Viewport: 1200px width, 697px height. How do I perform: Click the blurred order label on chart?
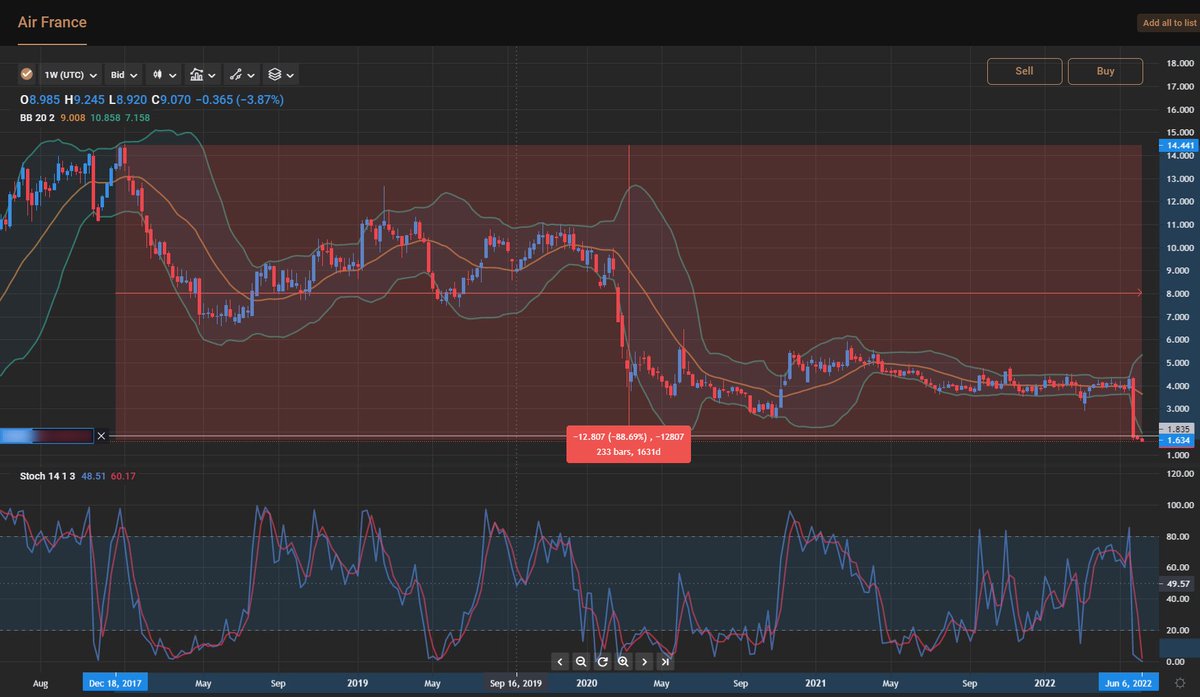[x=46, y=436]
